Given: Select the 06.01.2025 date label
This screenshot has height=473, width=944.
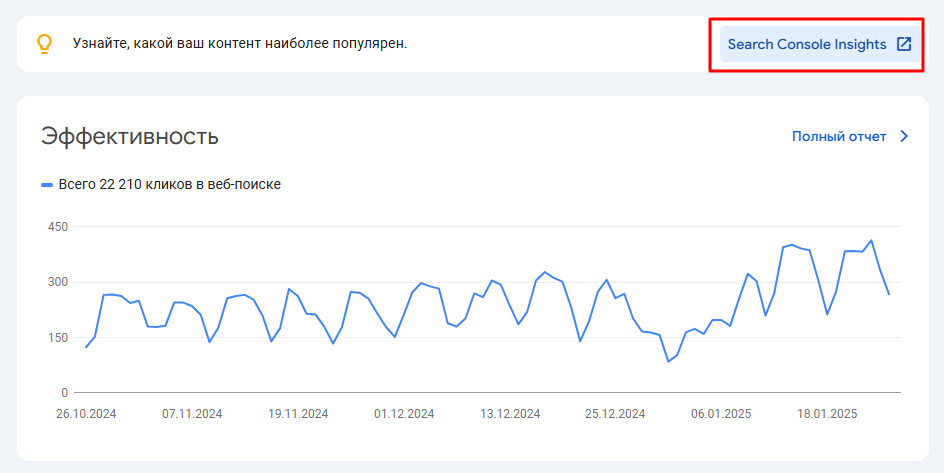Looking at the screenshot, I should pos(722,414).
